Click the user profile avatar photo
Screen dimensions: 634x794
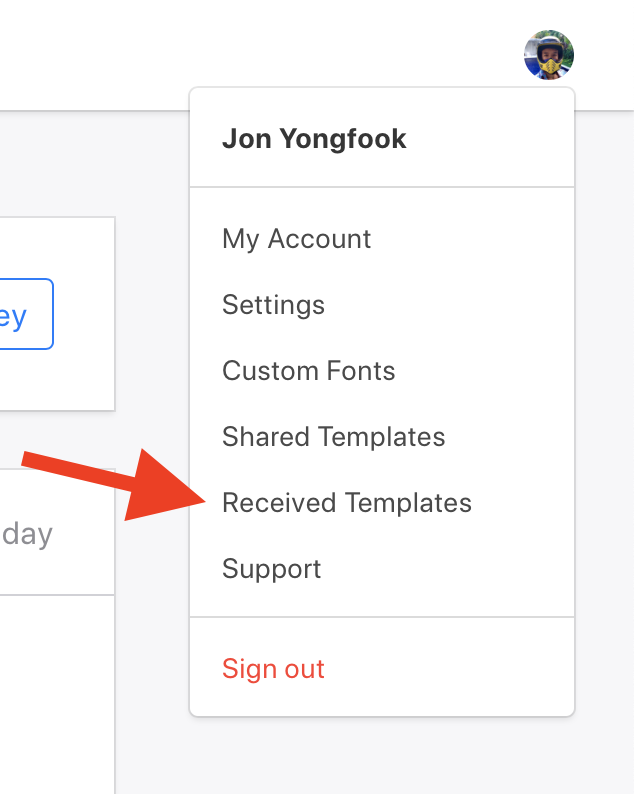[x=549, y=54]
